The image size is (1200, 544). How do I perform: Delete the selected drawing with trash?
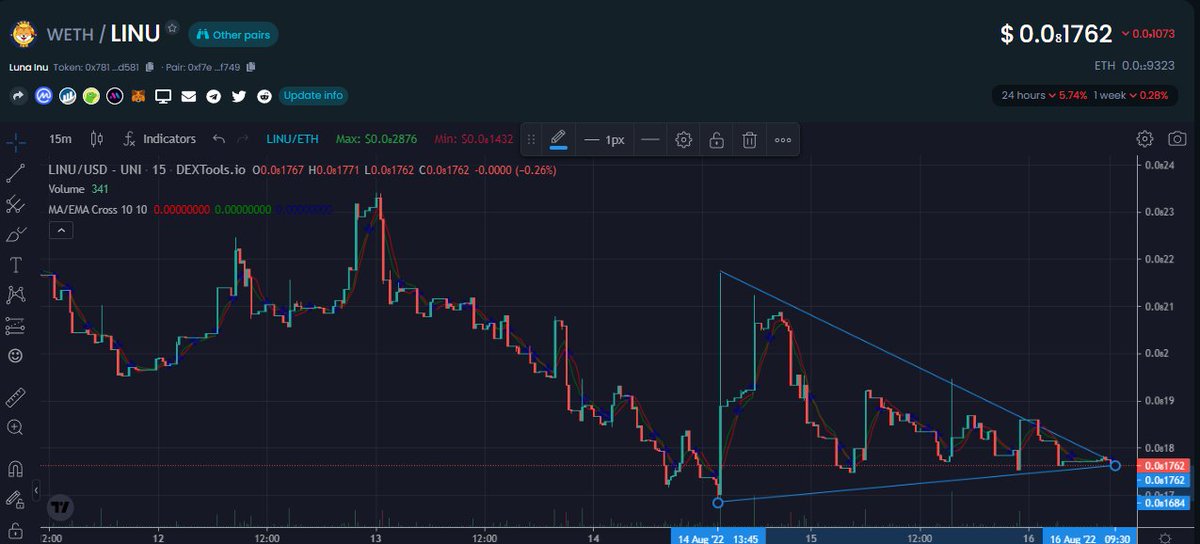click(x=749, y=140)
